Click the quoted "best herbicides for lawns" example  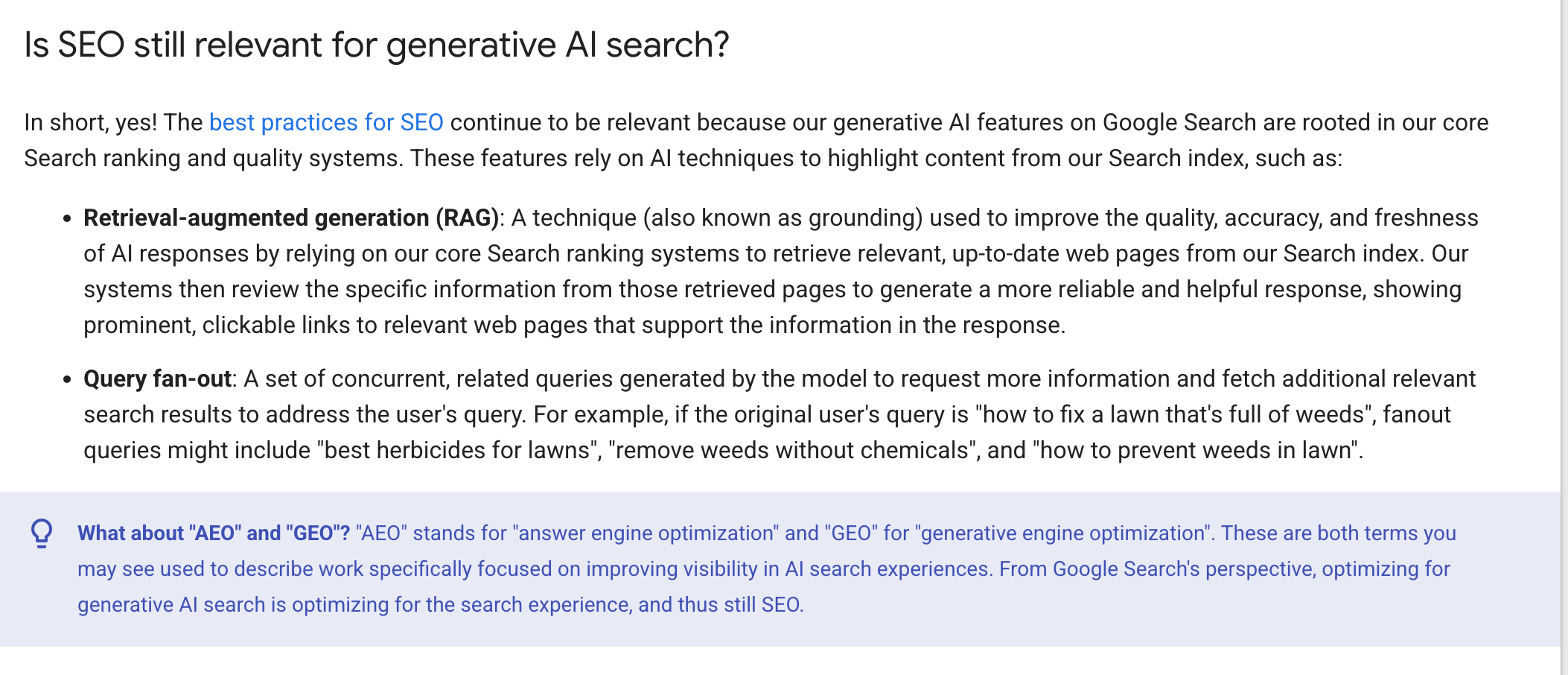pos(459,450)
